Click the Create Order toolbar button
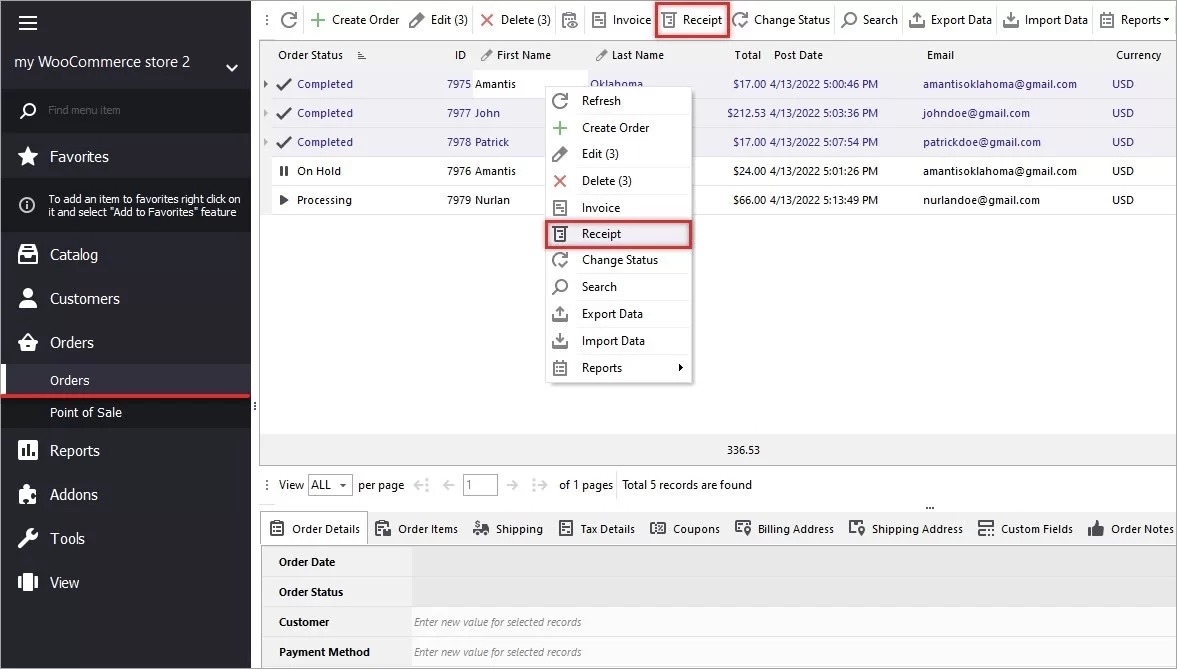Screen dimensions: 1177x669 [x=354, y=20]
